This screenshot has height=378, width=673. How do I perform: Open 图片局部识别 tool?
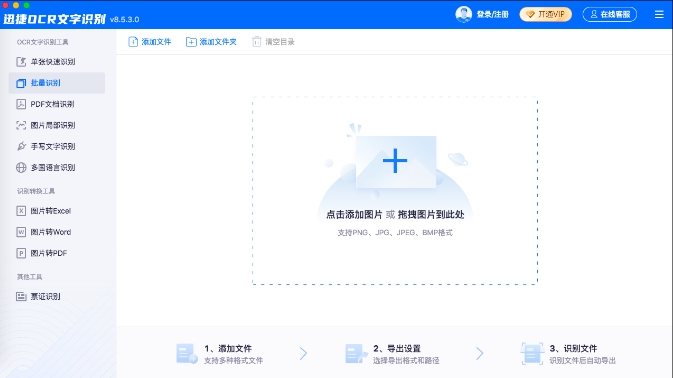(x=57, y=125)
